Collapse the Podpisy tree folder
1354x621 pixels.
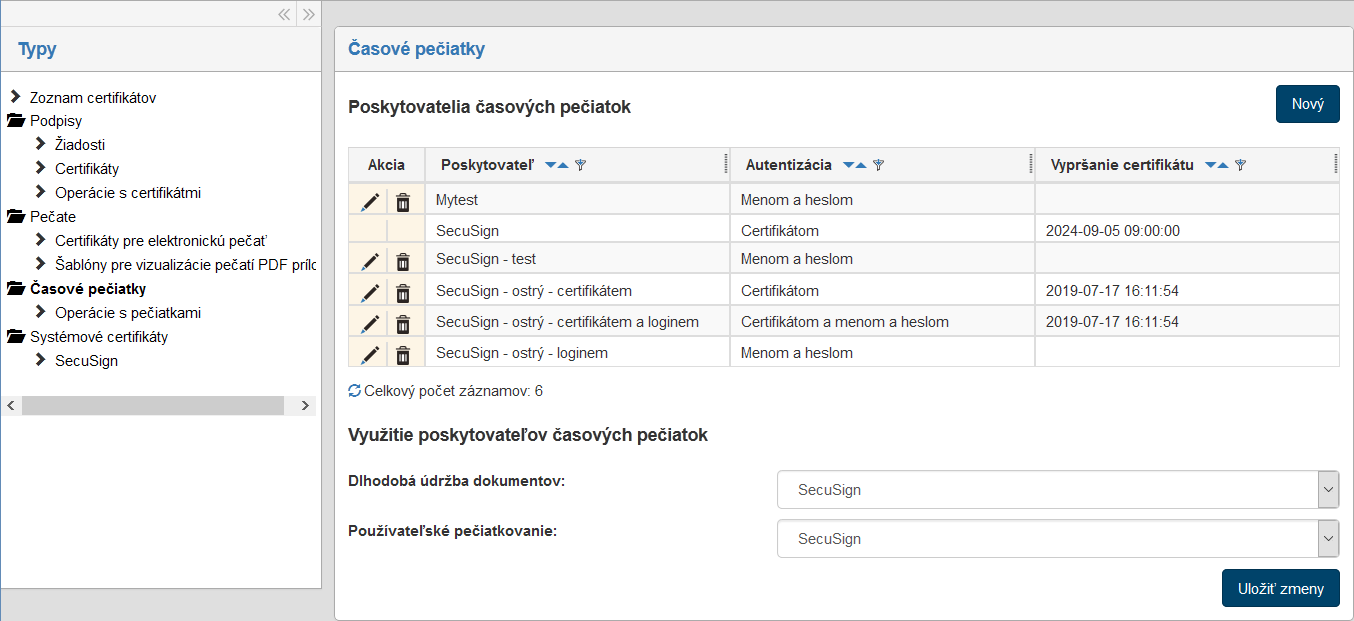(x=16, y=121)
